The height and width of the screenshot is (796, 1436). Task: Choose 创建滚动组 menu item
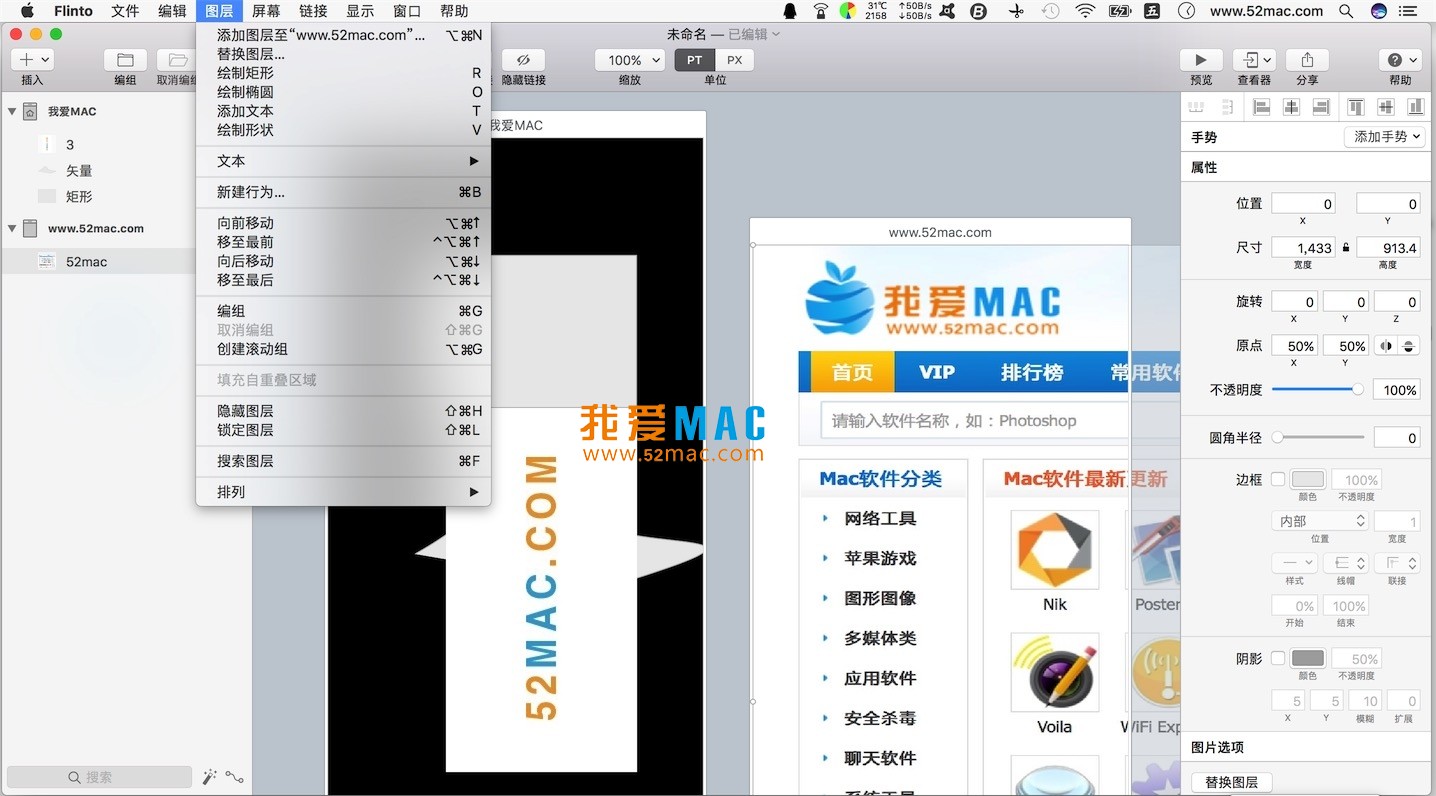tap(344, 349)
